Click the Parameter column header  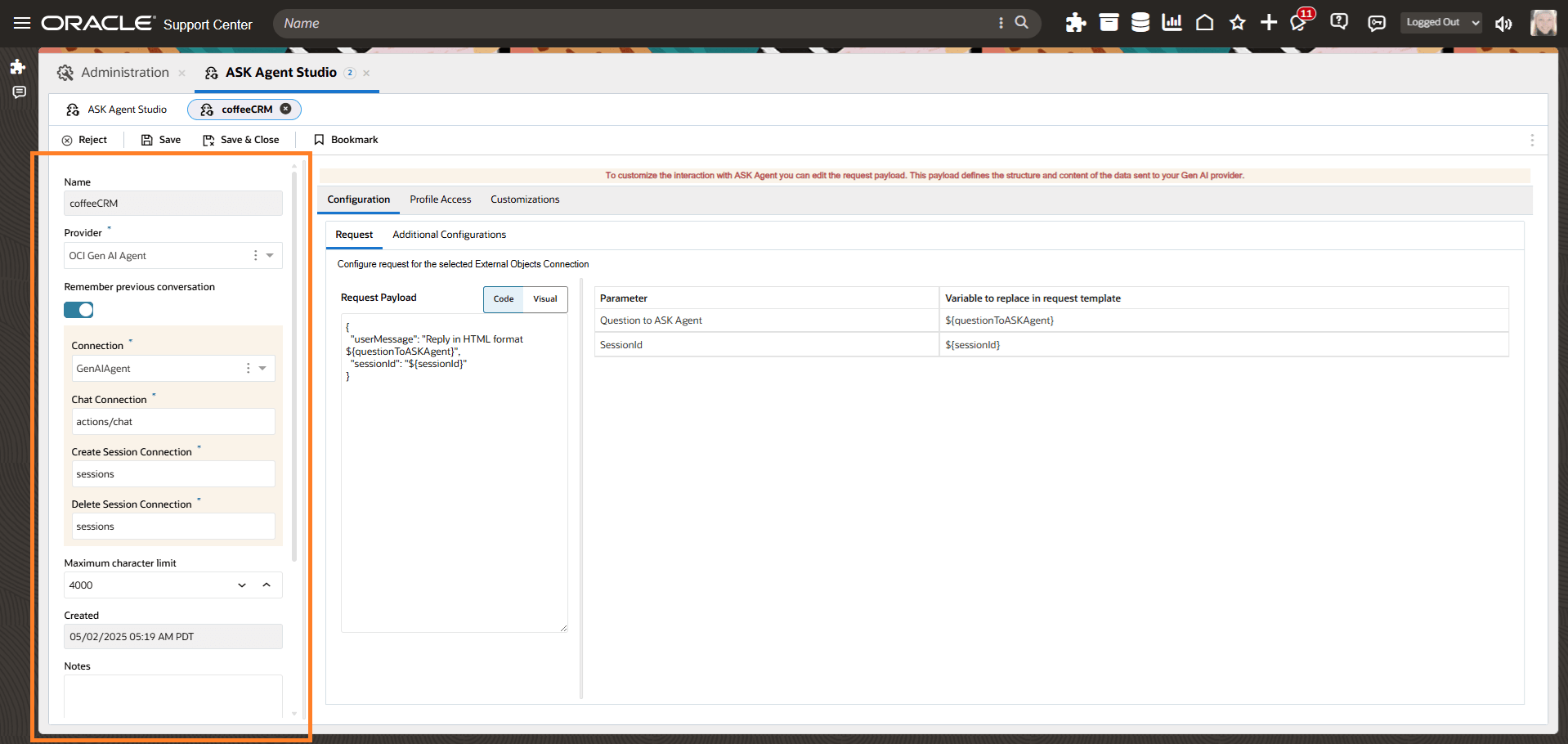coord(767,298)
